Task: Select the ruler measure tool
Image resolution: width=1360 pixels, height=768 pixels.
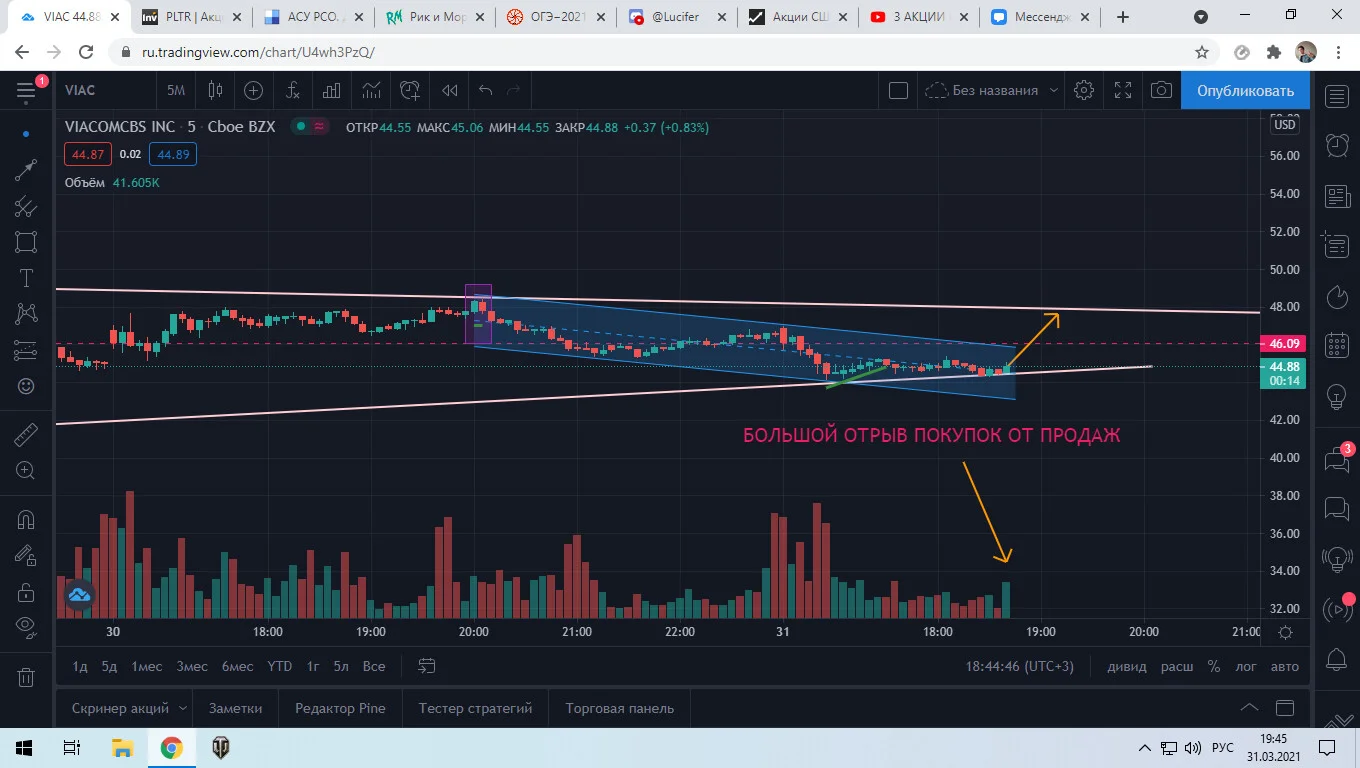Action: [x=26, y=435]
